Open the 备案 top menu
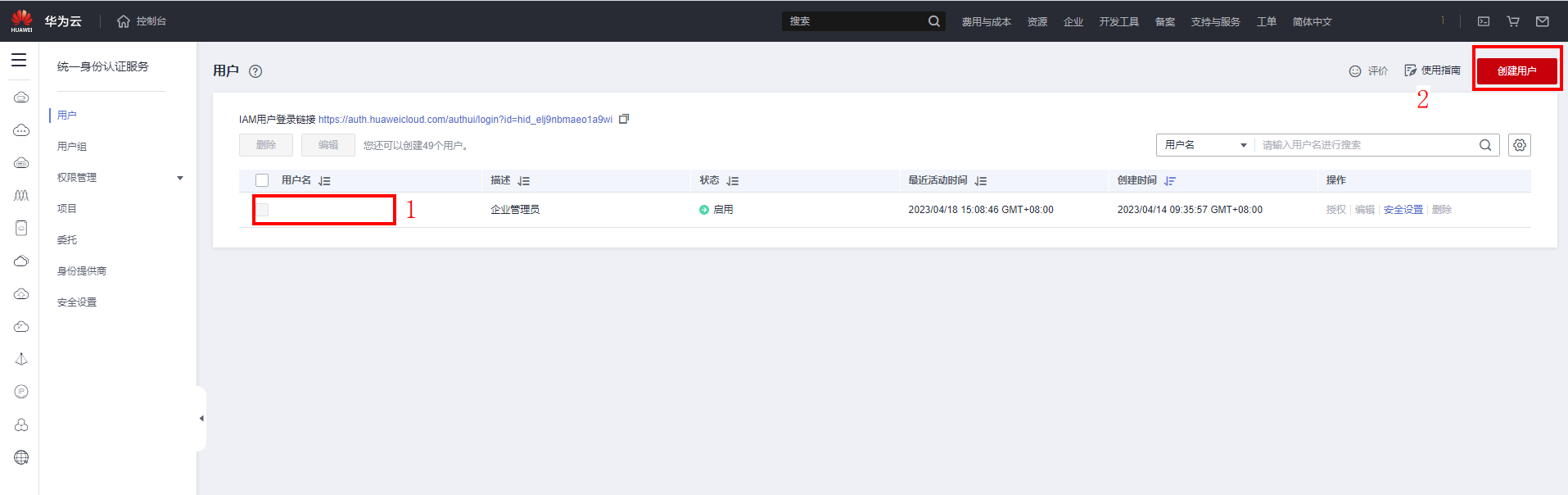This screenshot has width=1568, height=495. click(1165, 22)
